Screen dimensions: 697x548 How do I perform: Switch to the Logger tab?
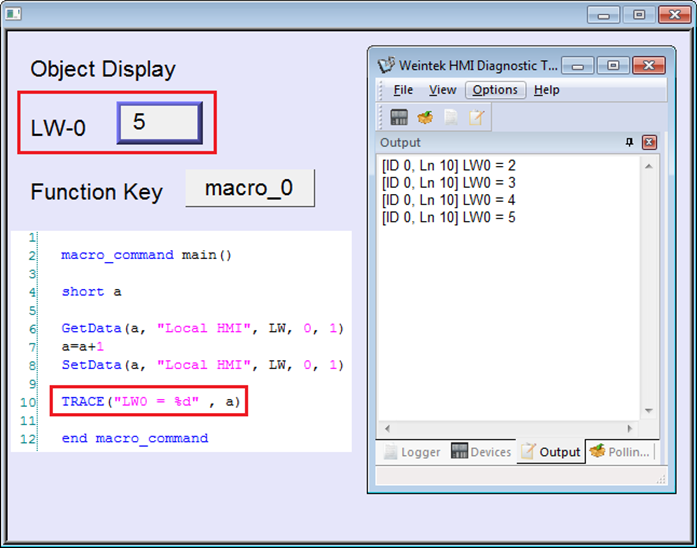click(x=412, y=452)
